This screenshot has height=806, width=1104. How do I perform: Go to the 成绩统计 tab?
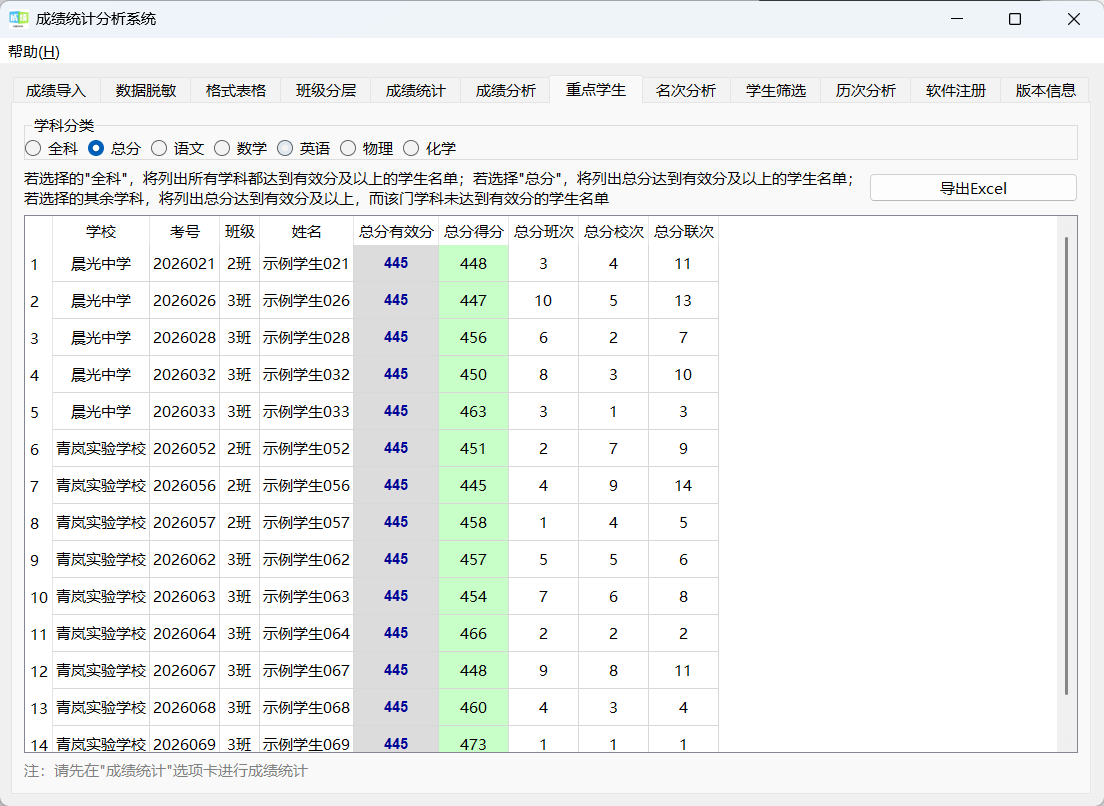(x=415, y=91)
